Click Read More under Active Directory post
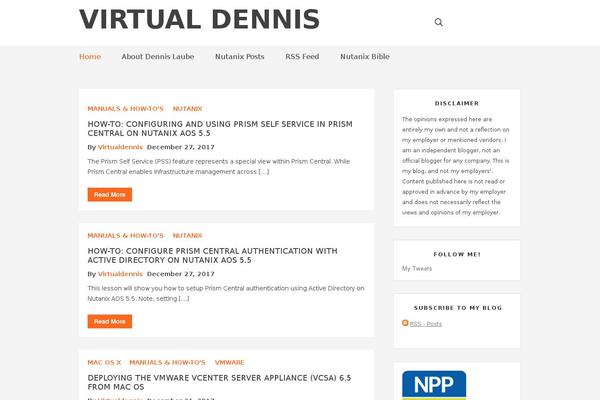This screenshot has height=400, width=600. [x=110, y=321]
